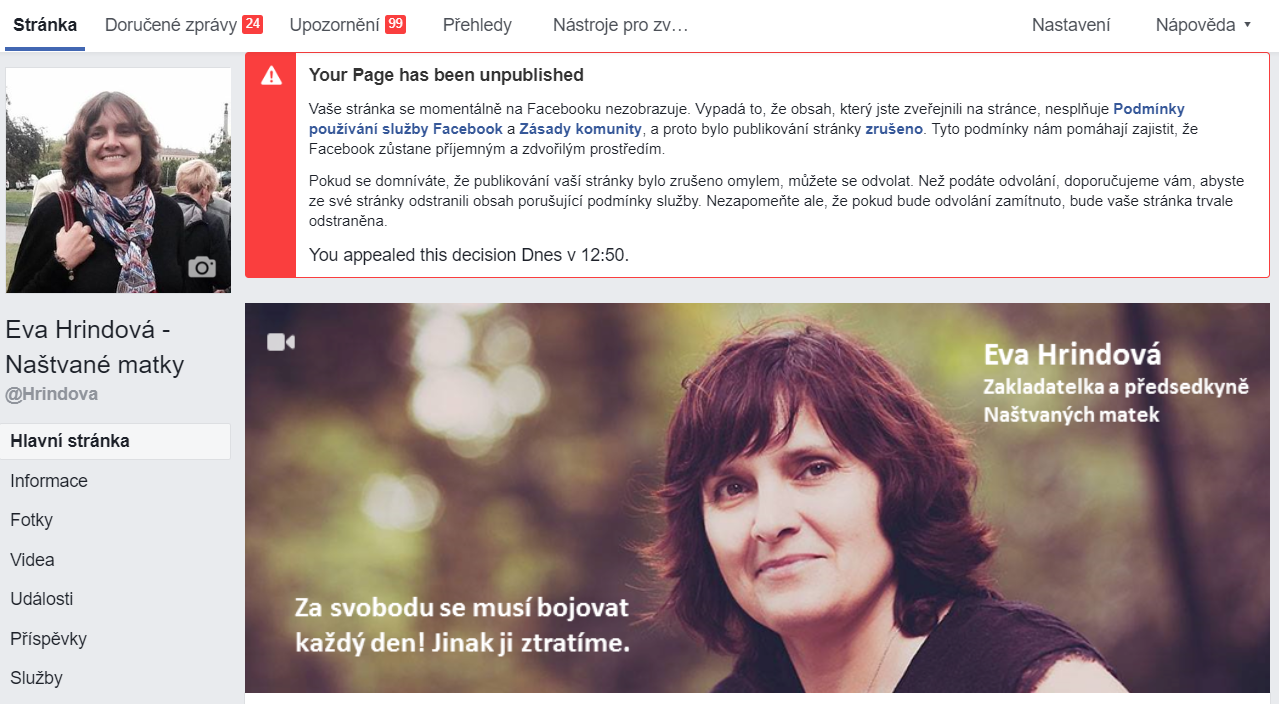Click the red warning triangle icon
The image size is (1279, 704).
271,76
